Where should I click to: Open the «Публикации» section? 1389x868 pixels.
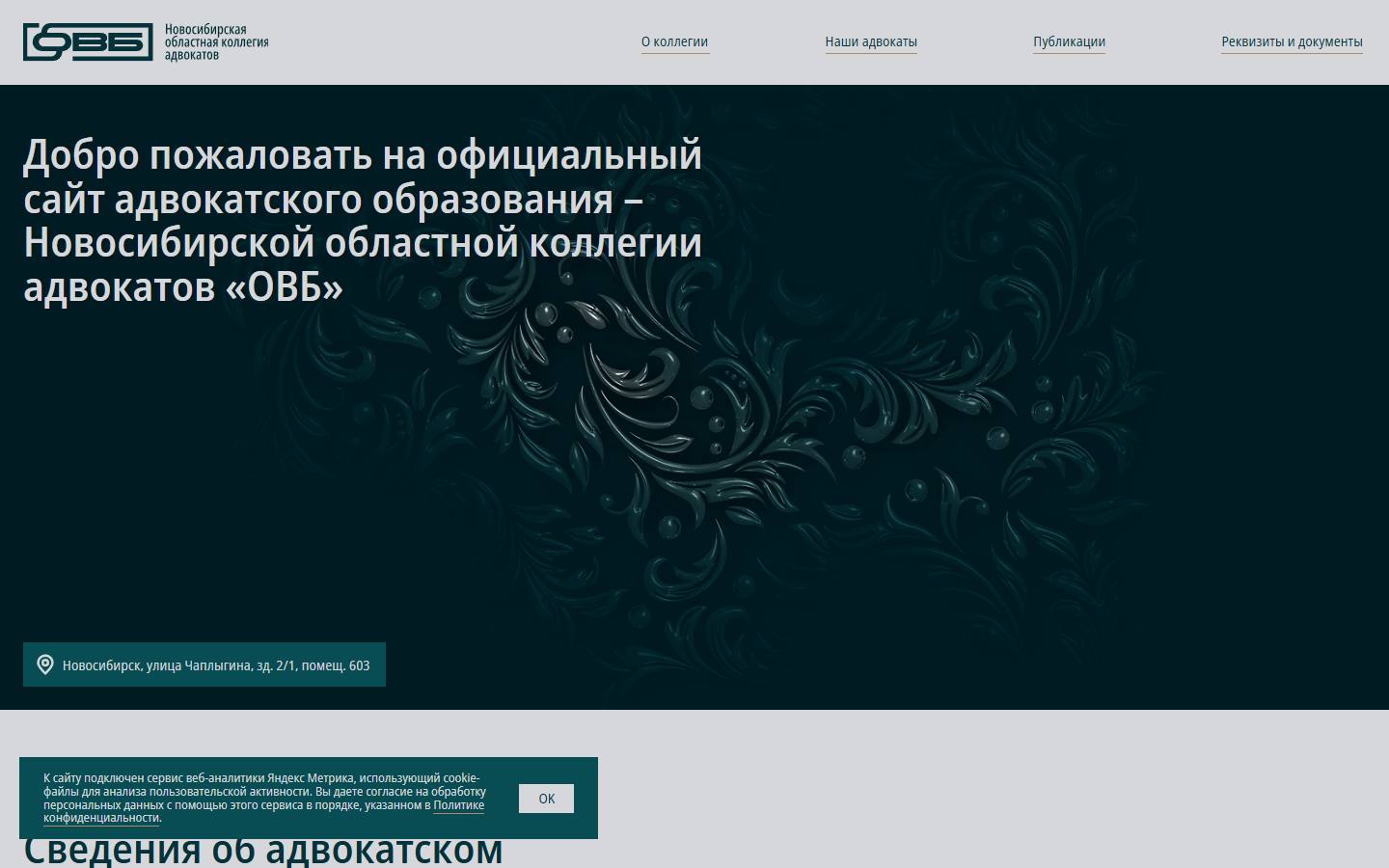(1069, 42)
